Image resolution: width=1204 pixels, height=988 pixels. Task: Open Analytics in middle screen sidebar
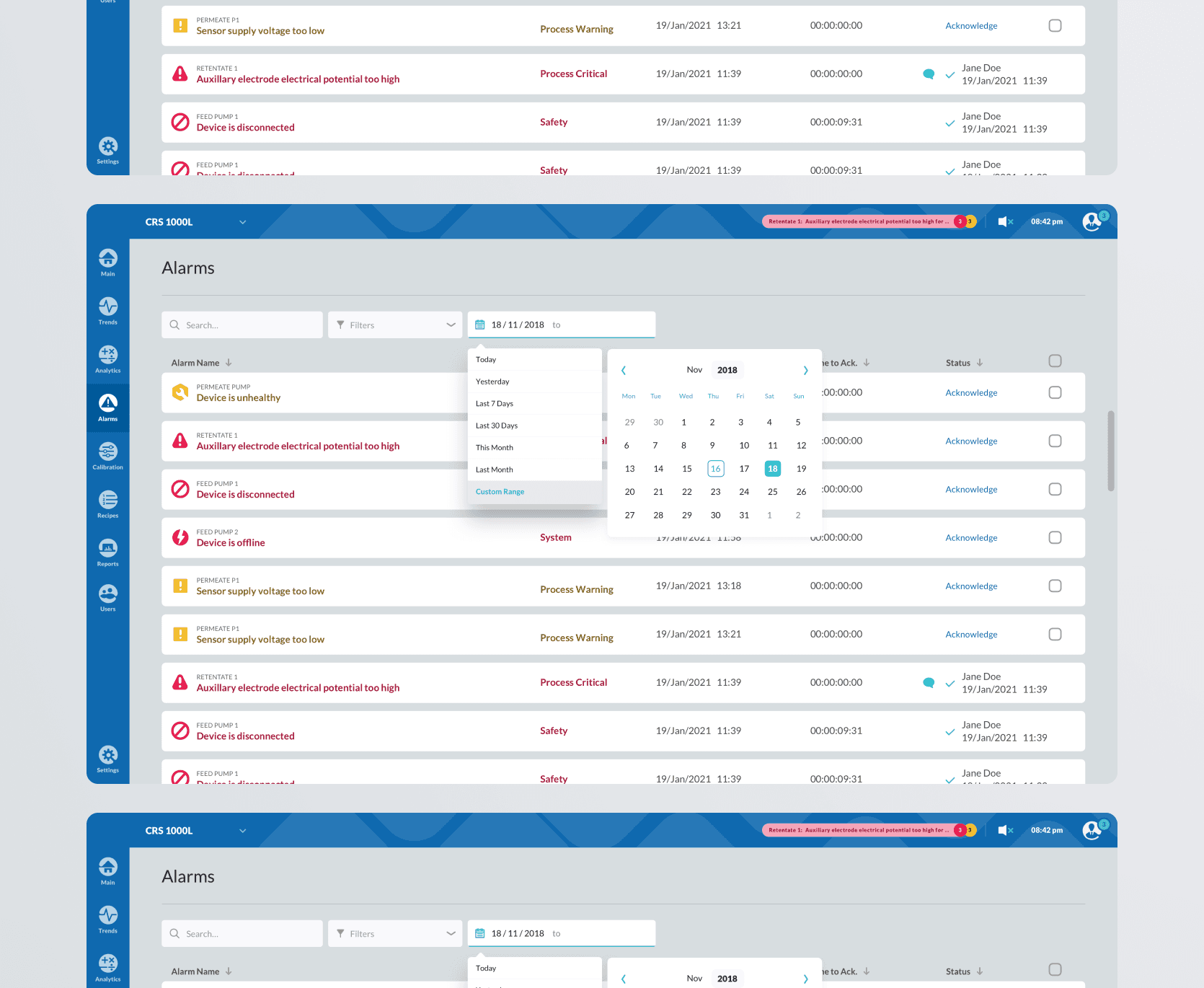tap(108, 360)
